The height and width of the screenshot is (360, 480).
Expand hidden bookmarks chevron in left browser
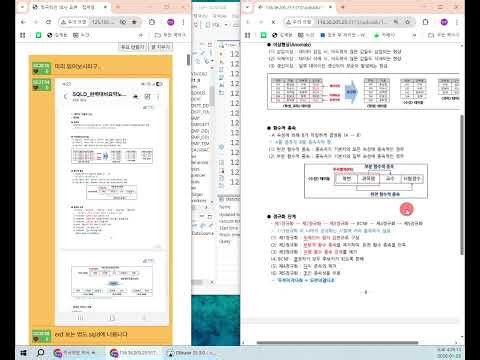click(141, 35)
